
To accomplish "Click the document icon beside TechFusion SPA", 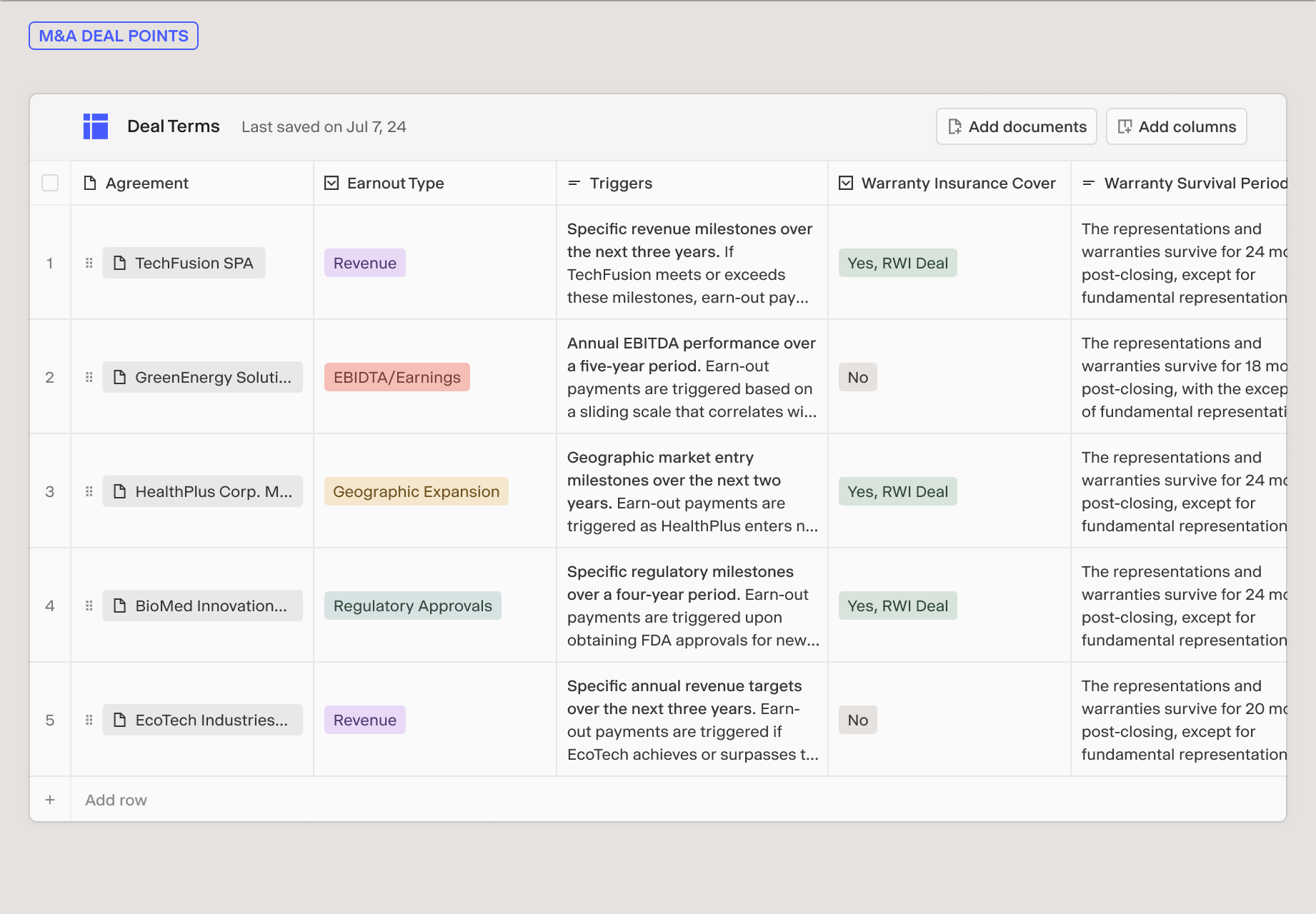I will (x=119, y=263).
